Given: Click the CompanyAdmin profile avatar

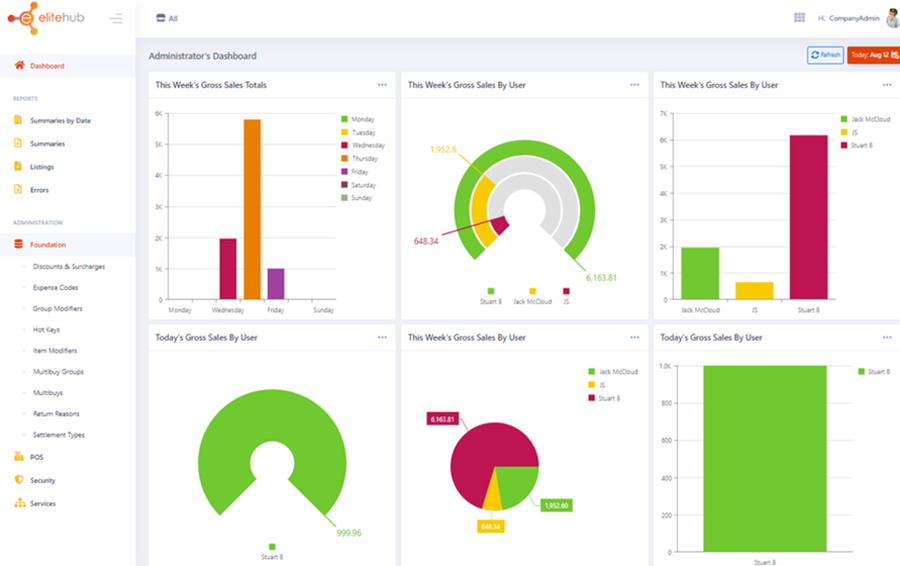Looking at the screenshot, I should coord(892,18).
